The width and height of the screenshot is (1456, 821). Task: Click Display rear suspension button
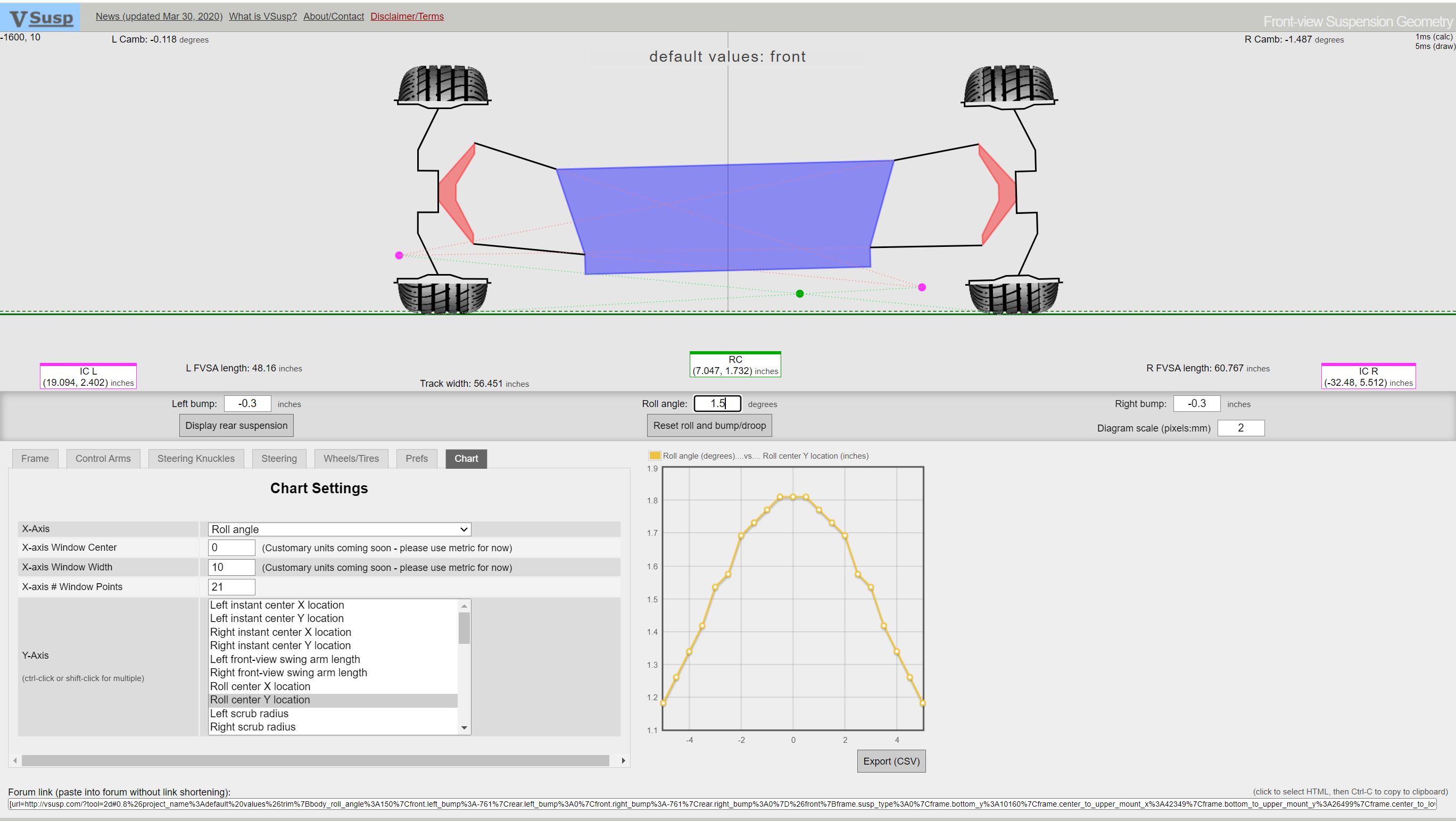click(236, 426)
